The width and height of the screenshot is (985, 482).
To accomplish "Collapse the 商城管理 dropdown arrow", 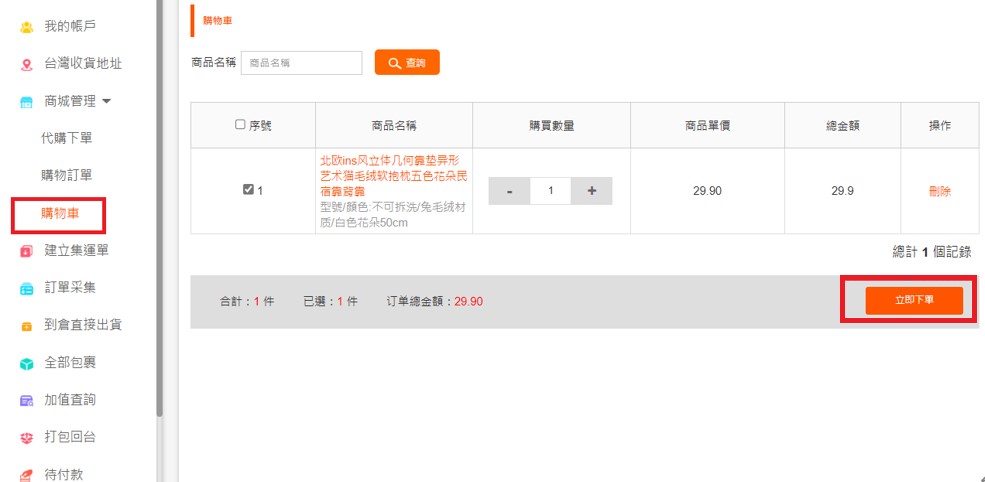I will (x=107, y=101).
